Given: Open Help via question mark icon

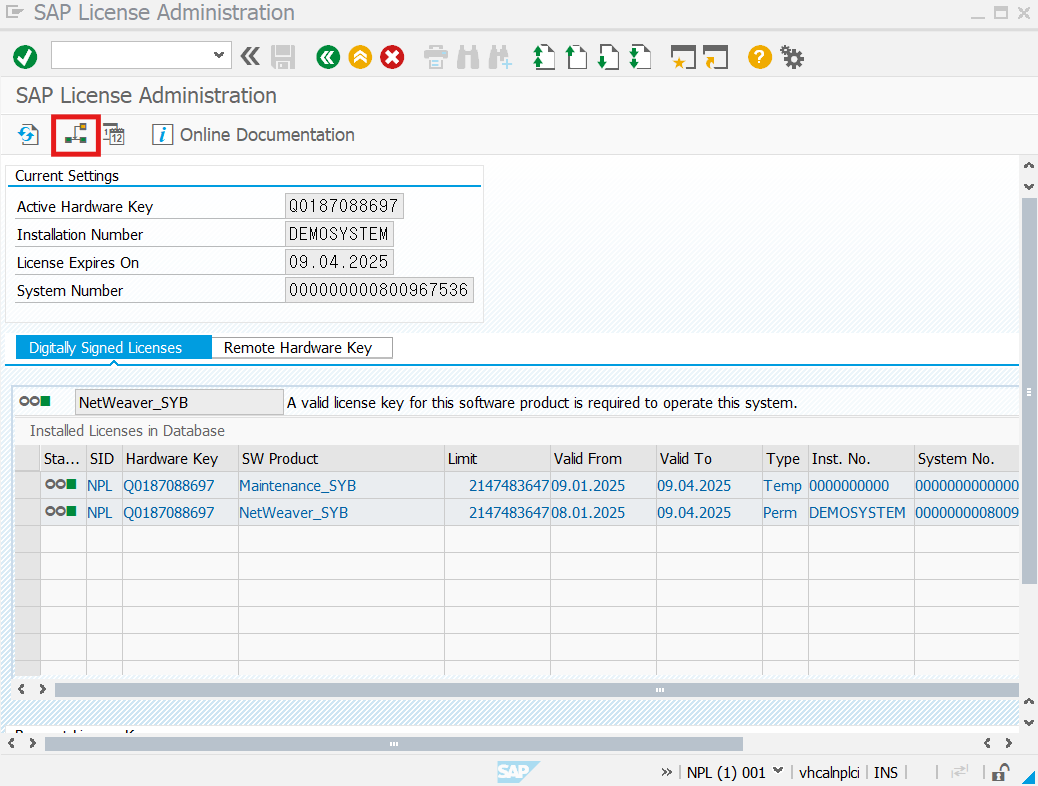Looking at the screenshot, I should [760, 57].
